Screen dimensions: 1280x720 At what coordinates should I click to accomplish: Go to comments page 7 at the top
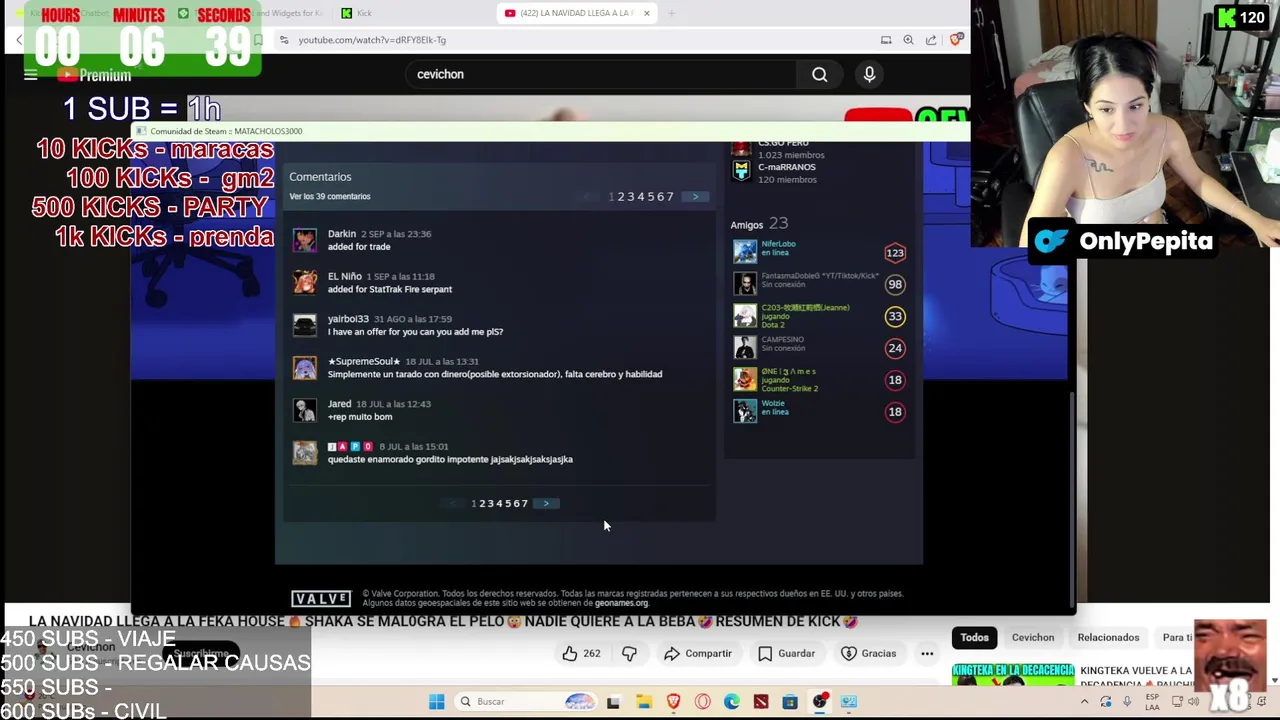pyautogui.click(x=671, y=196)
